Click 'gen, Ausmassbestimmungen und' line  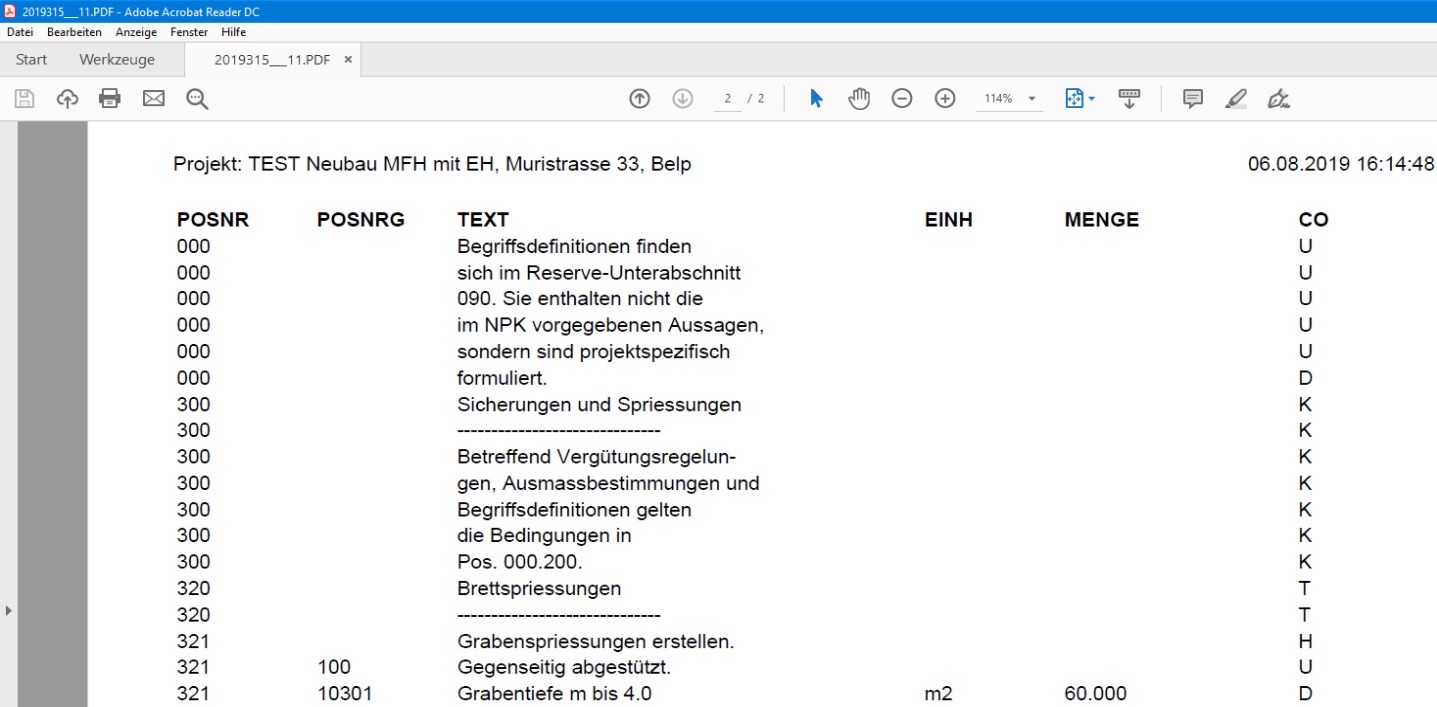click(x=608, y=483)
